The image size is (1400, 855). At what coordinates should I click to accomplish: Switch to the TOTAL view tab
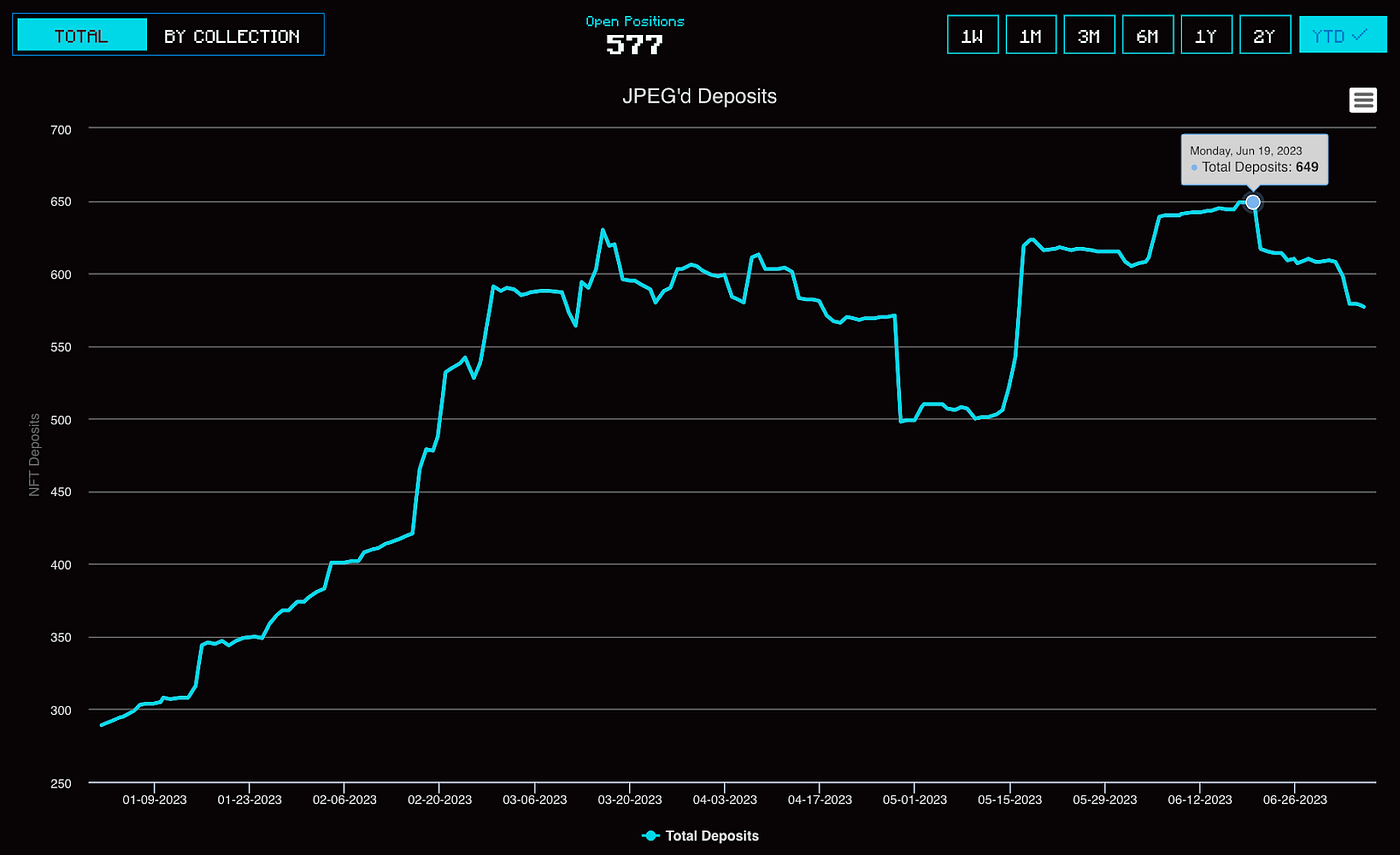[x=82, y=35]
